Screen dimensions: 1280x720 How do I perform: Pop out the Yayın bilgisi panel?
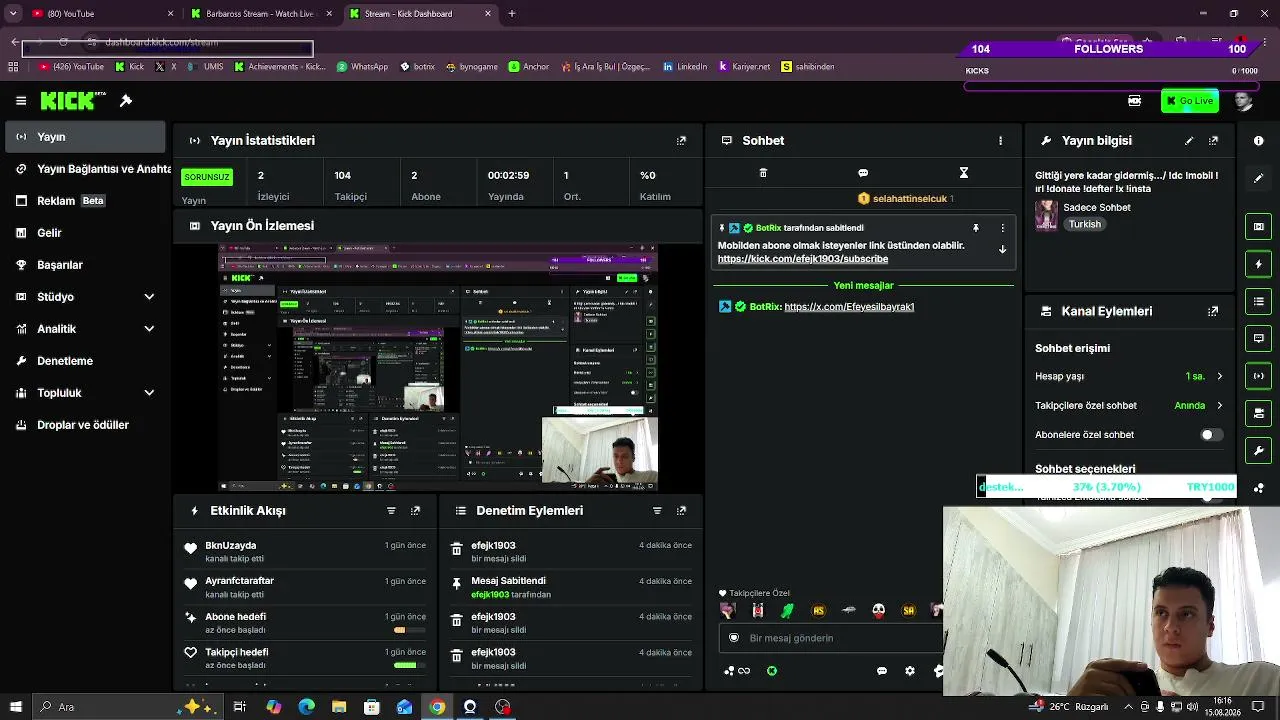tap(1213, 141)
